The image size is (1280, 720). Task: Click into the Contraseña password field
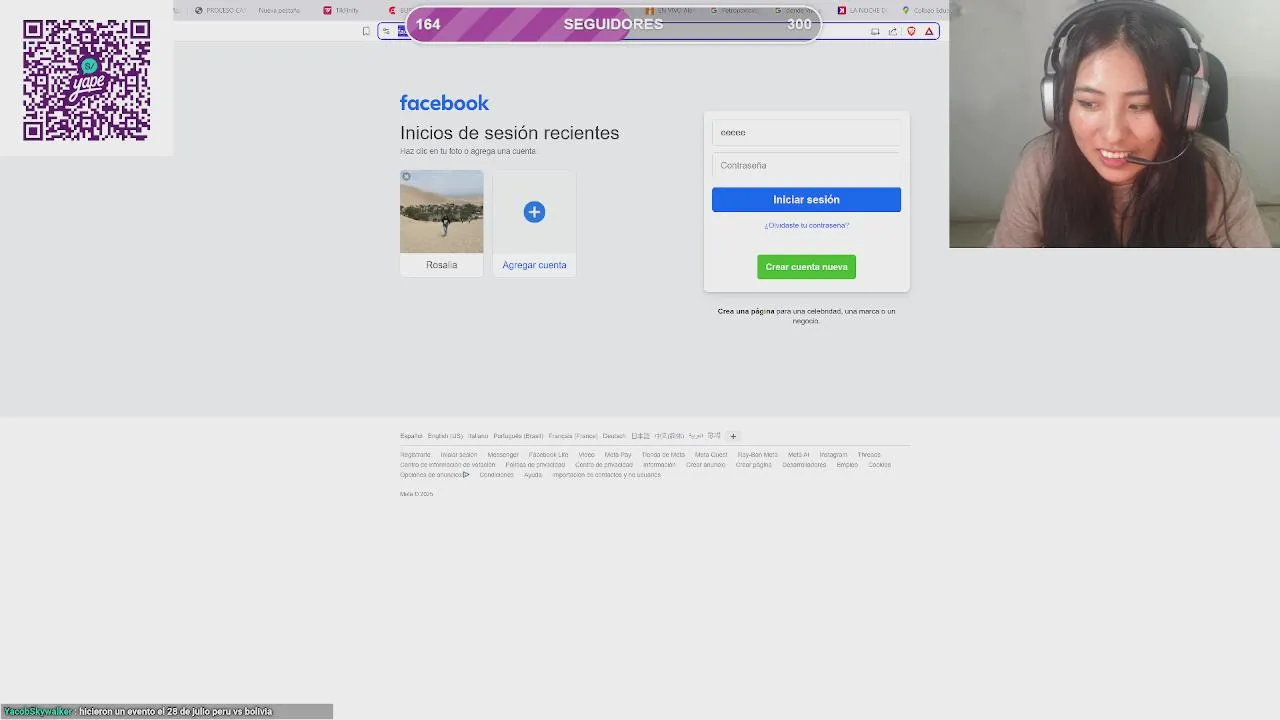point(806,165)
